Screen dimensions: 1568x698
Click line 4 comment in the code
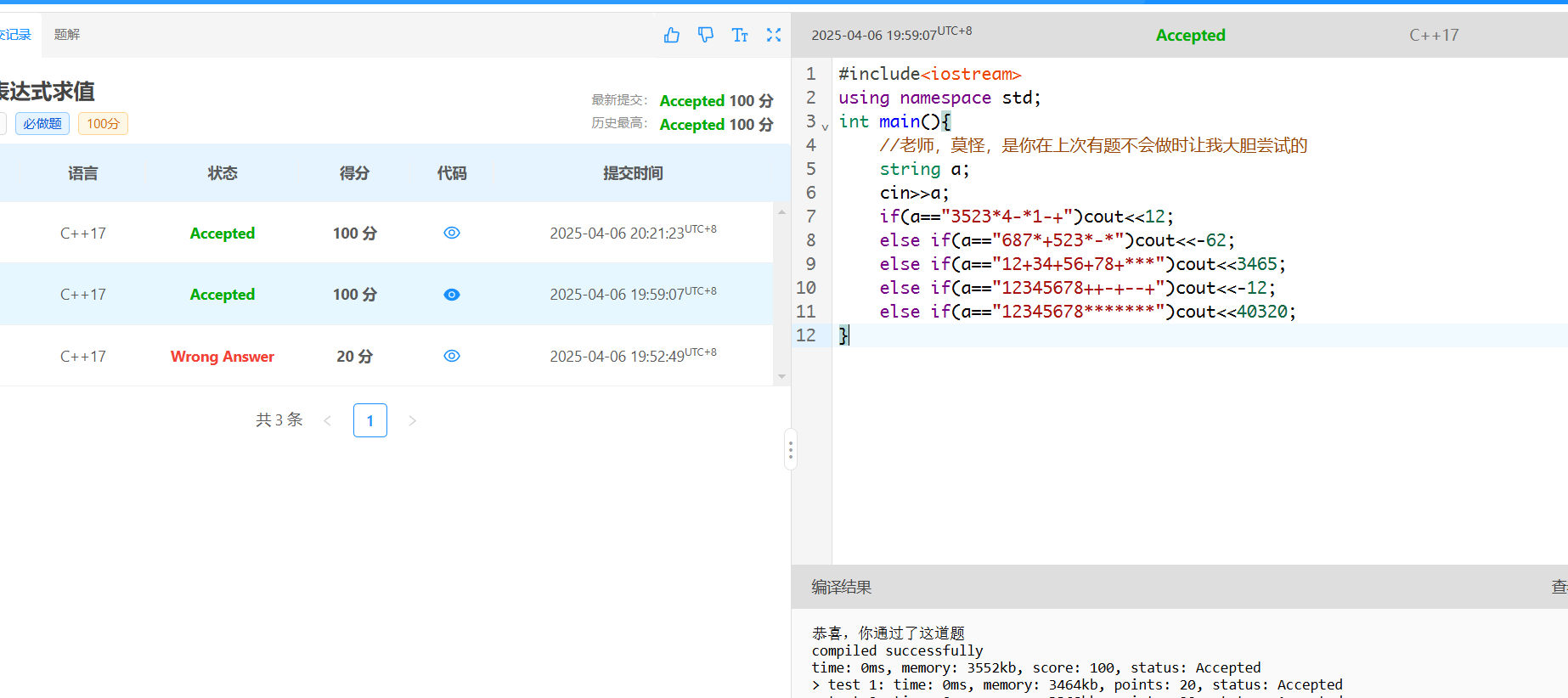pos(1093,145)
